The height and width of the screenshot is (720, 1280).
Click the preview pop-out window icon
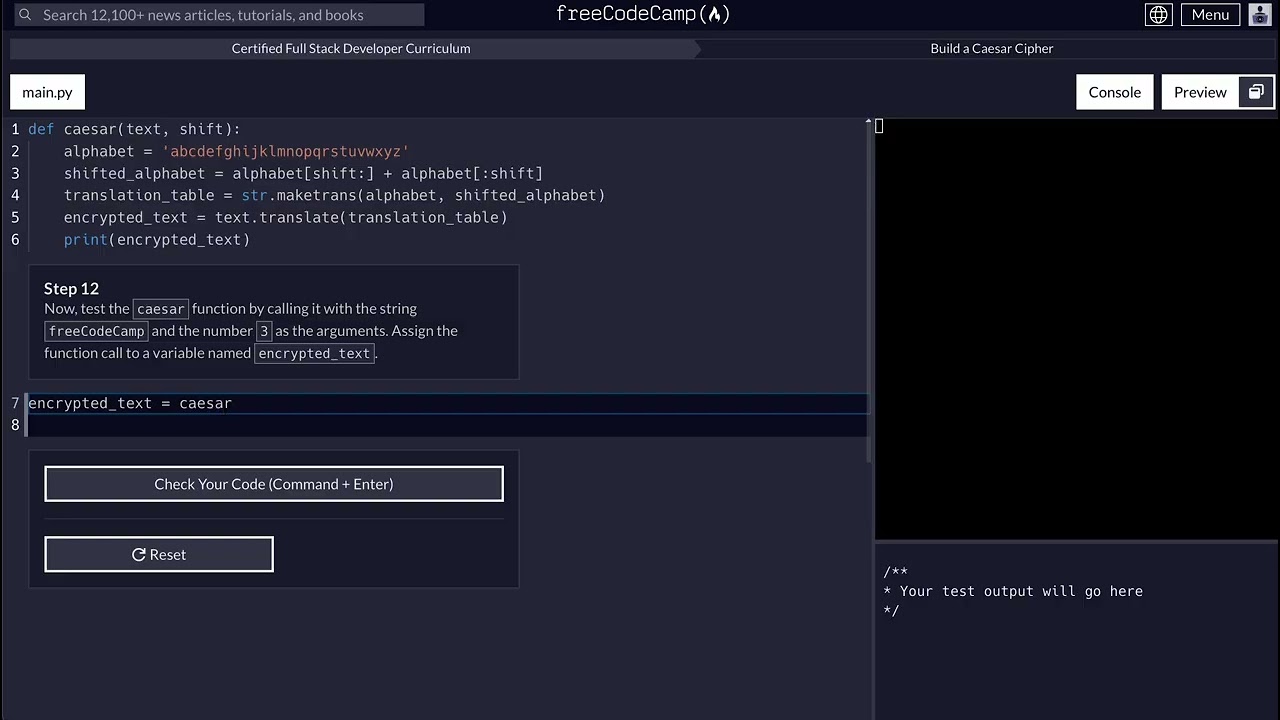[1256, 92]
